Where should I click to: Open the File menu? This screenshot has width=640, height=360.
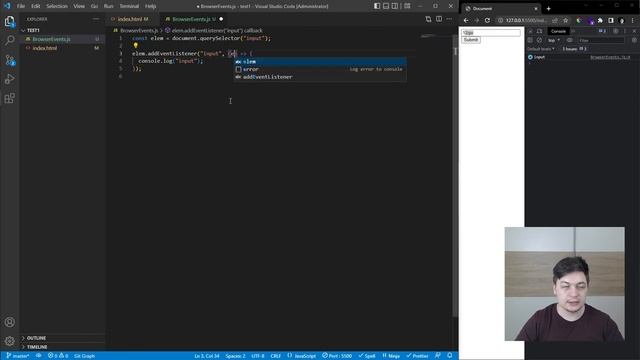(x=21, y=6)
